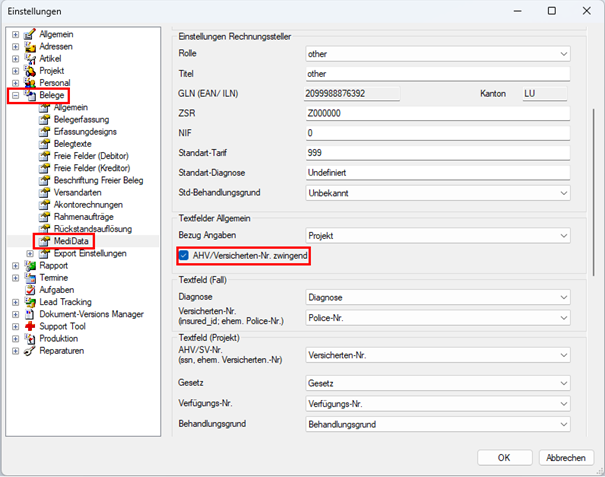
Task: Click the vertical scrollbar of settings panel
Action: tap(593, 192)
